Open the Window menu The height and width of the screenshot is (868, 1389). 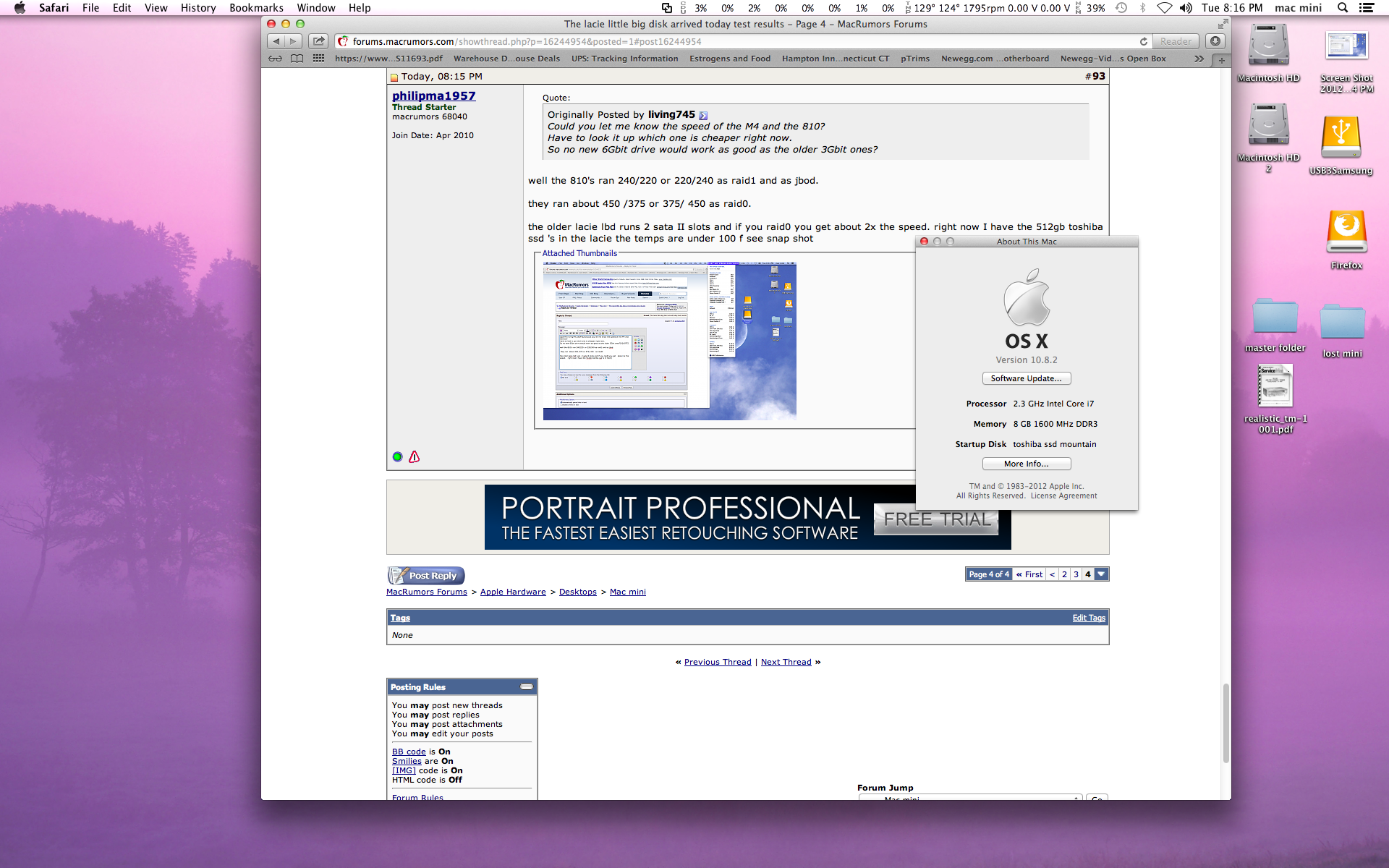tap(316, 8)
